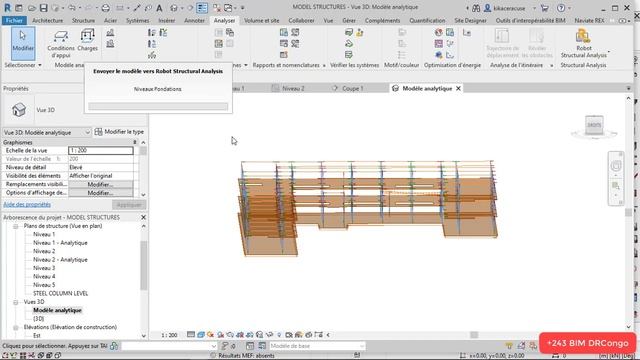
Task: Click the detail level icon in view control bar
Action: coord(191,335)
